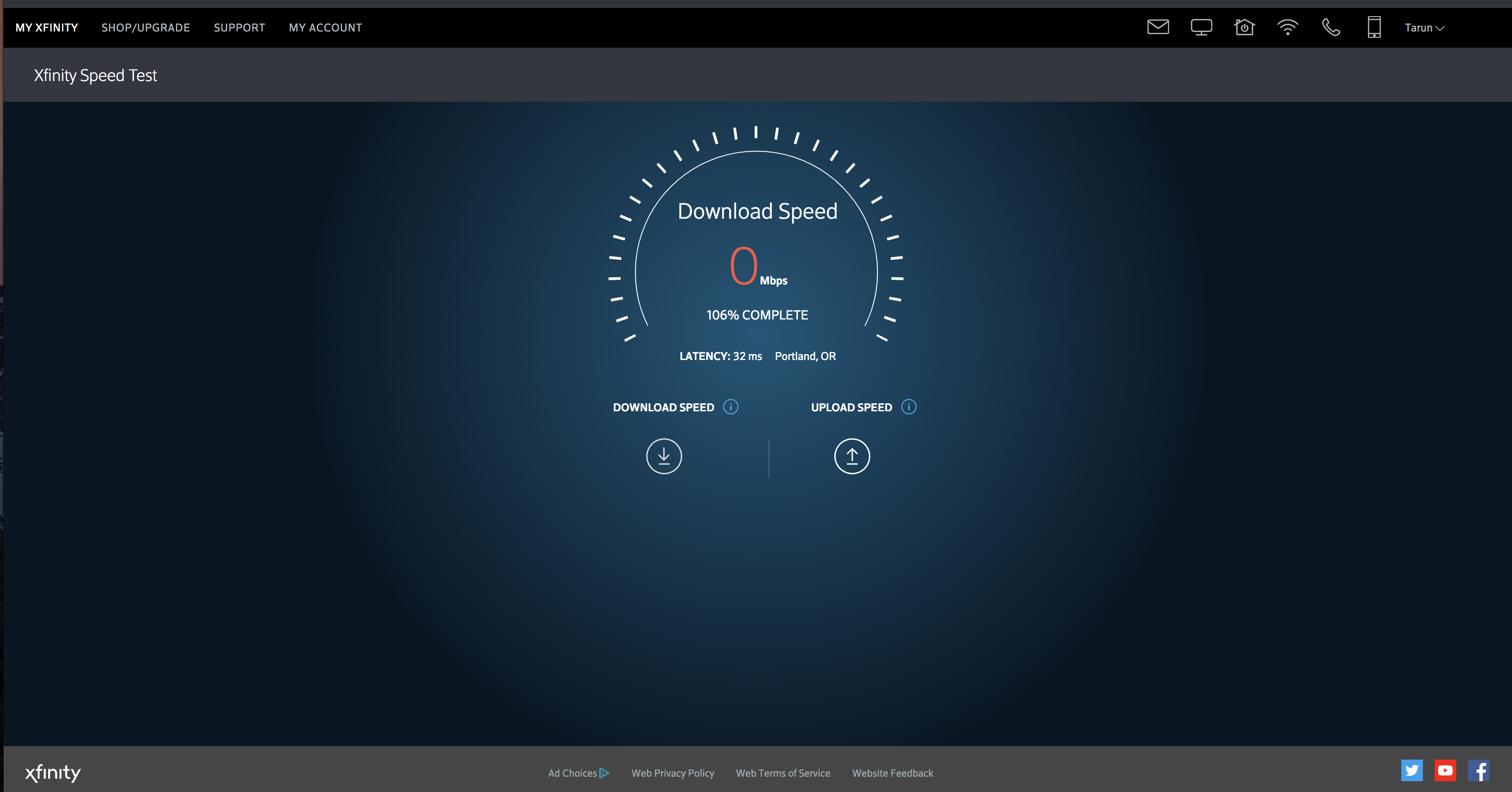Click the WiFi icon in the header
The width and height of the screenshot is (1512, 792).
click(1287, 27)
